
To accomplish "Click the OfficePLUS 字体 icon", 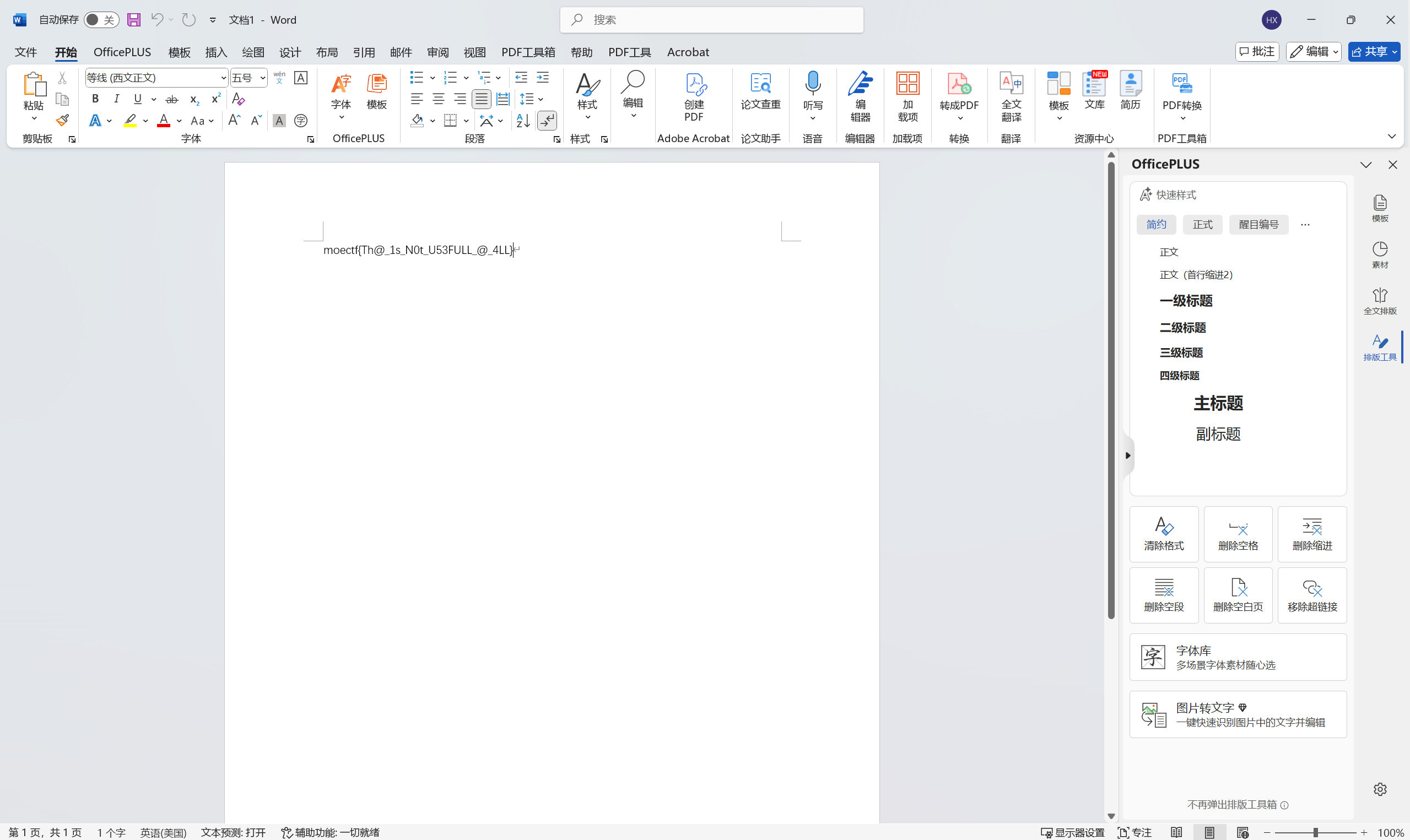I will click(341, 95).
